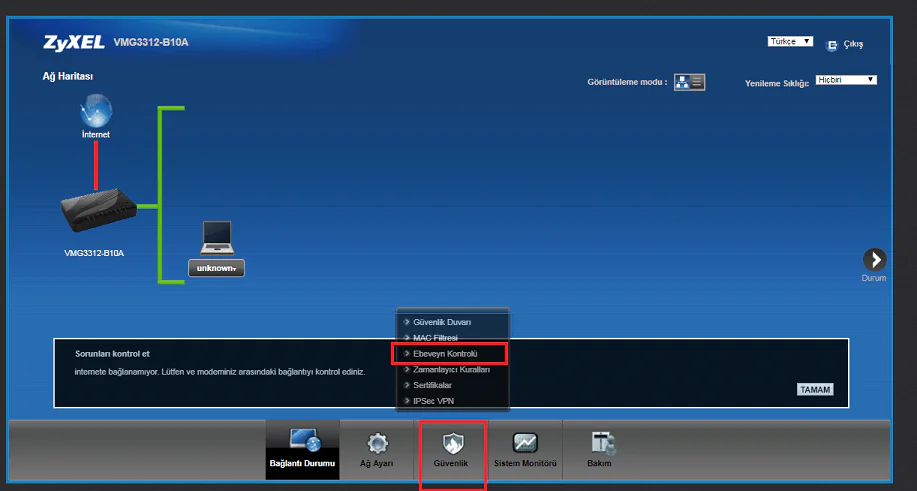Screen dimensions: 917x491
Task: Open the Yenileme Sıklığı dropdown
Action: click(846, 80)
